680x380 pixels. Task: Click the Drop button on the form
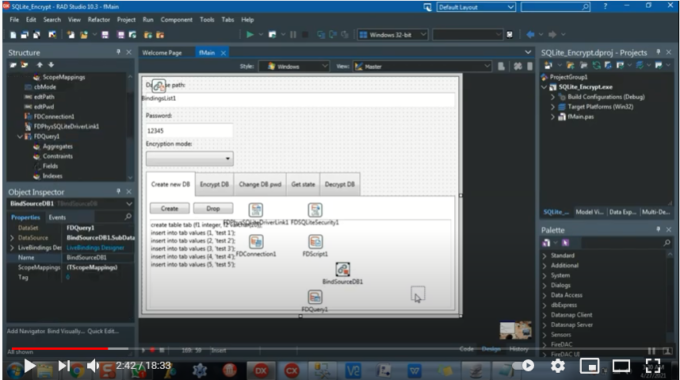click(x=213, y=209)
